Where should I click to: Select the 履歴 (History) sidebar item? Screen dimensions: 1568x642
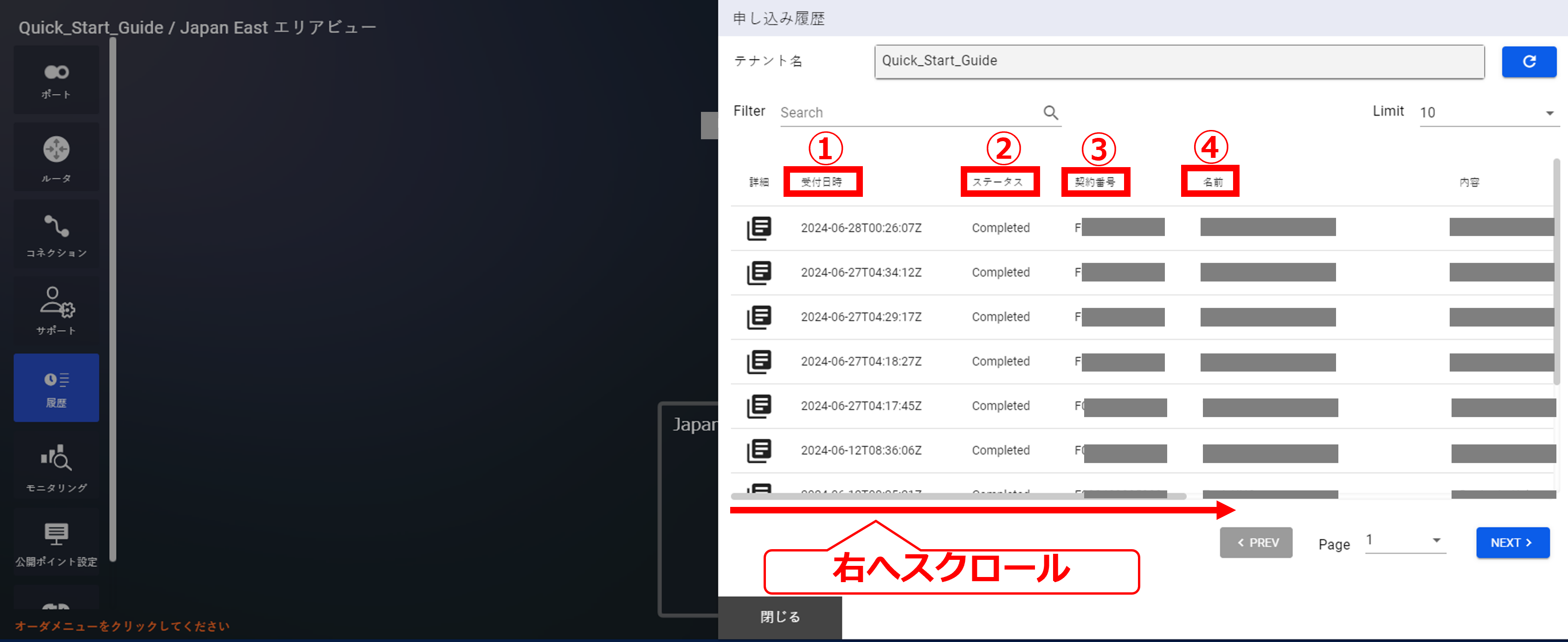56,388
